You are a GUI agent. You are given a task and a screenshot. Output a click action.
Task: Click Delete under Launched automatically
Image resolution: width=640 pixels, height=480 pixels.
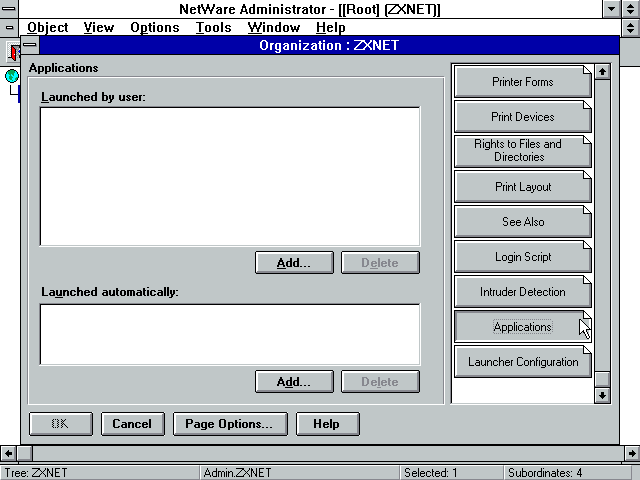(x=380, y=382)
